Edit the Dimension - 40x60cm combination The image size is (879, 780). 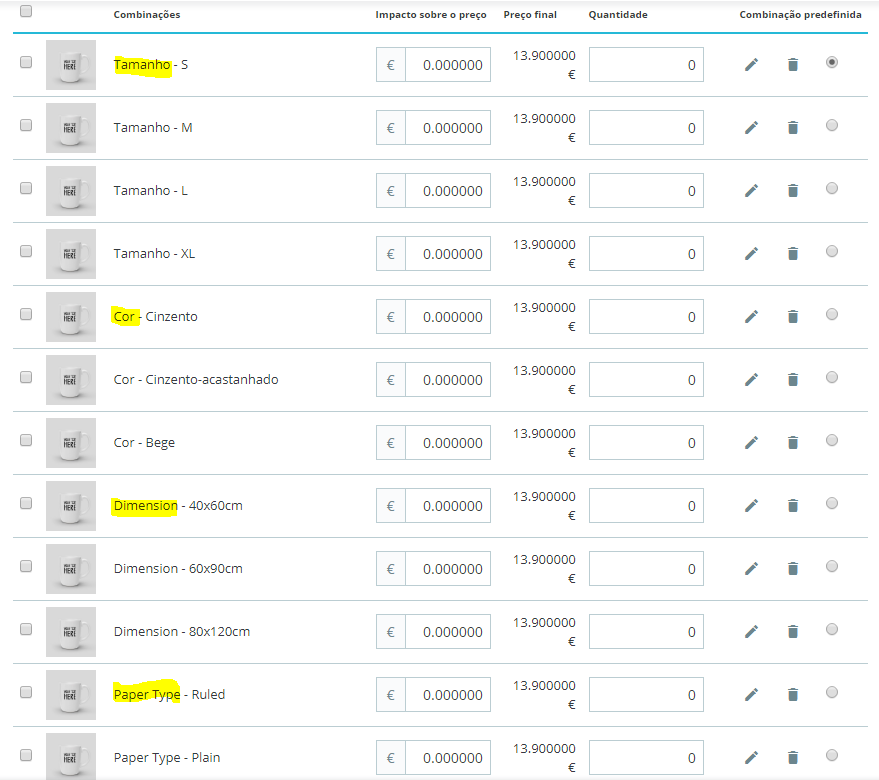tap(751, 506)
